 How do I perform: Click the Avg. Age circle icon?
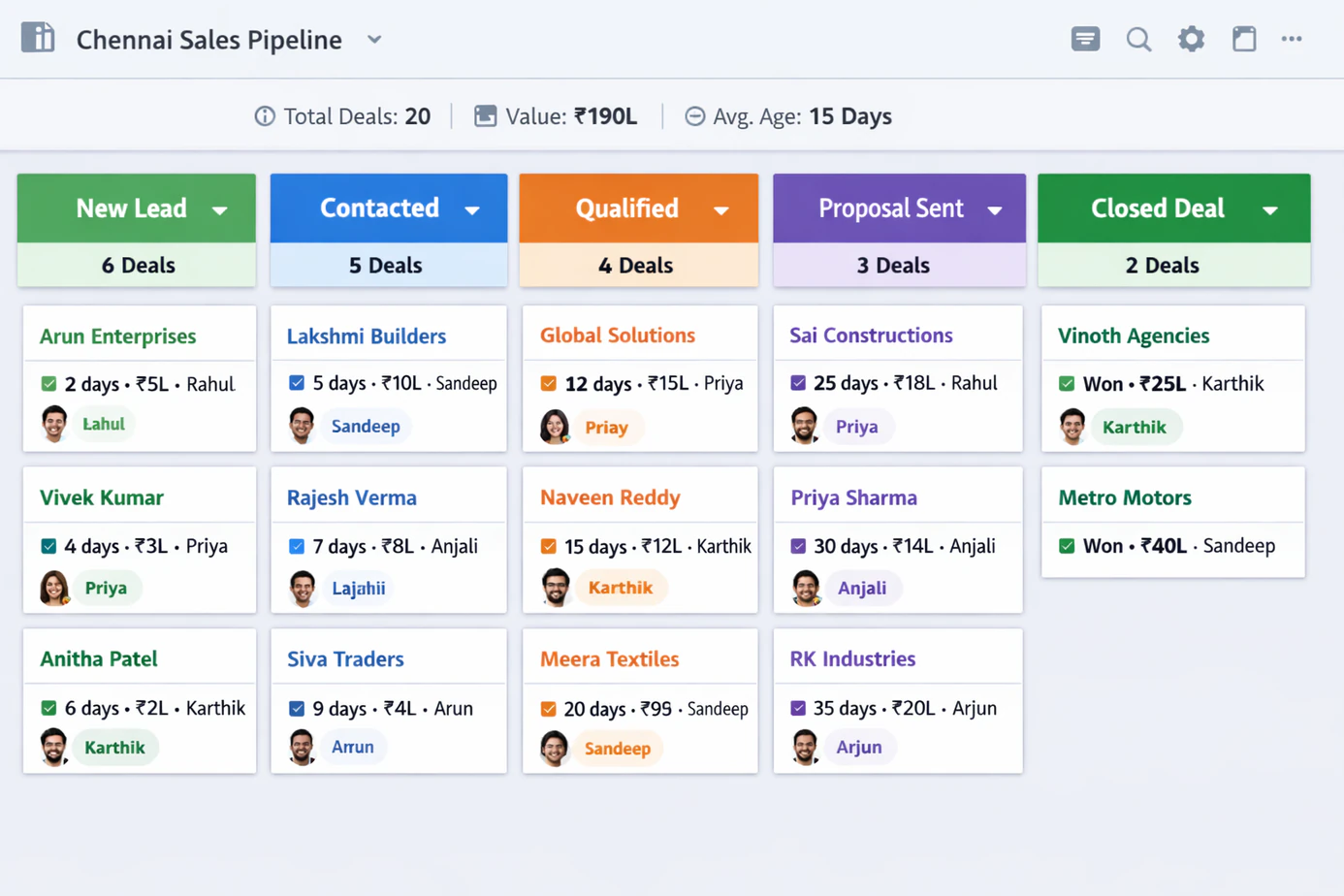point(695,116)
